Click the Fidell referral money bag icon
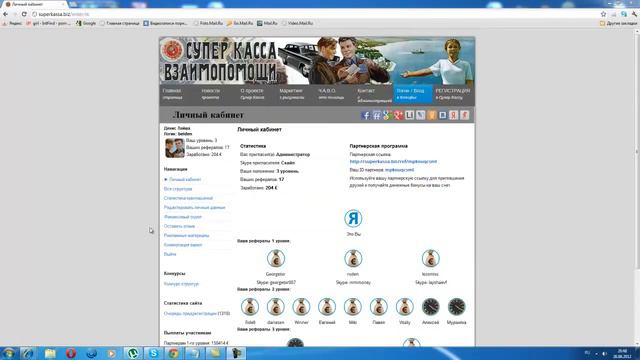The height and width of the screenshot is (360, 640). point(250,307)
